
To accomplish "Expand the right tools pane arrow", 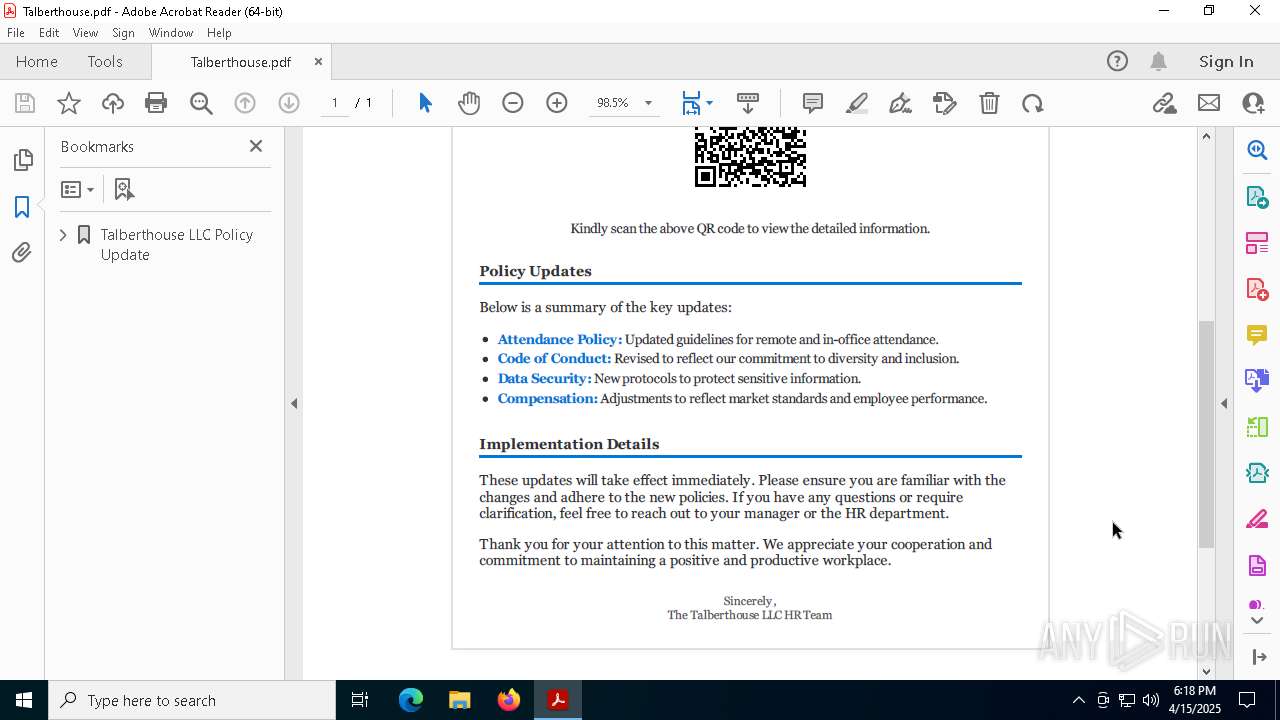I will [x=1257, y=657].
